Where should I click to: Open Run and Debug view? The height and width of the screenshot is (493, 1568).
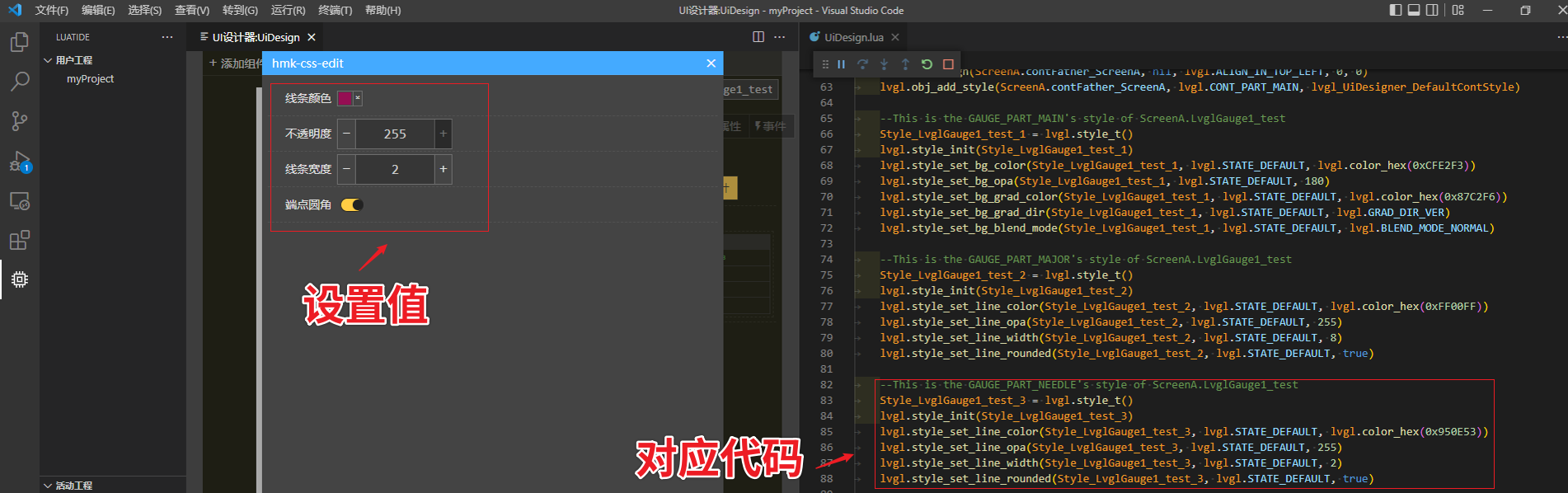20,161
